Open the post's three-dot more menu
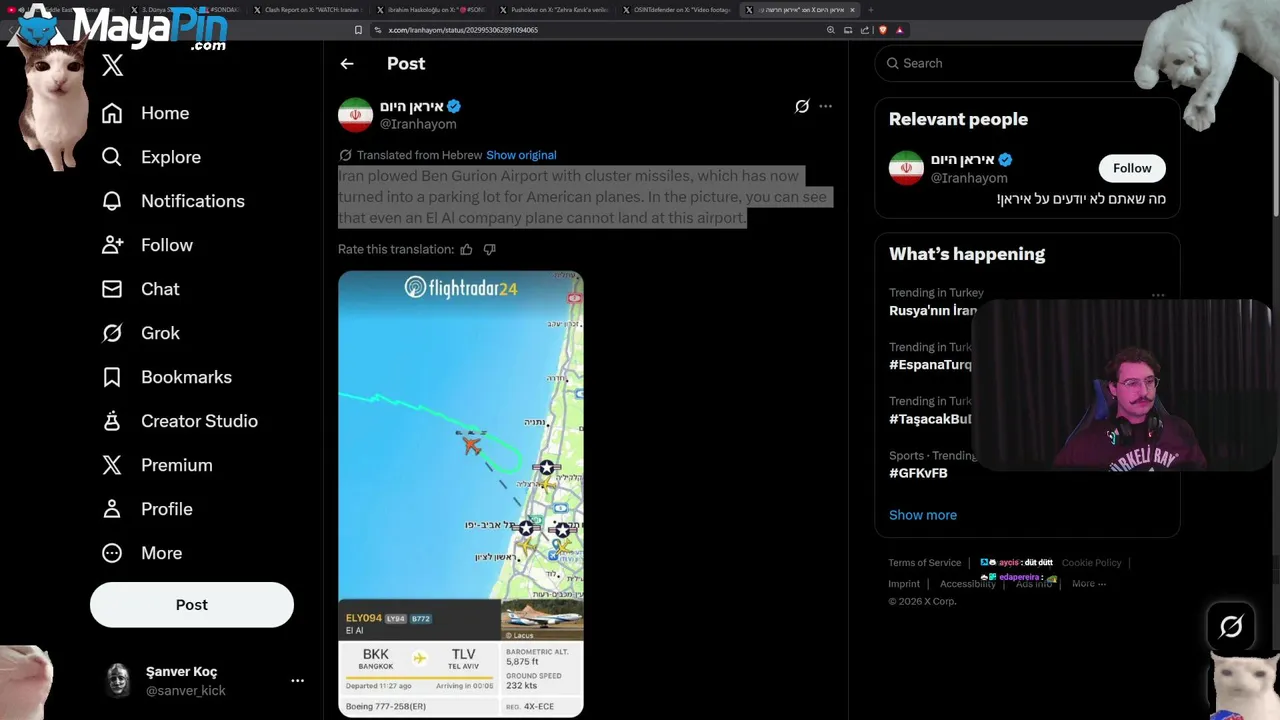1280x720 pixels. click(x=825, y=106)
